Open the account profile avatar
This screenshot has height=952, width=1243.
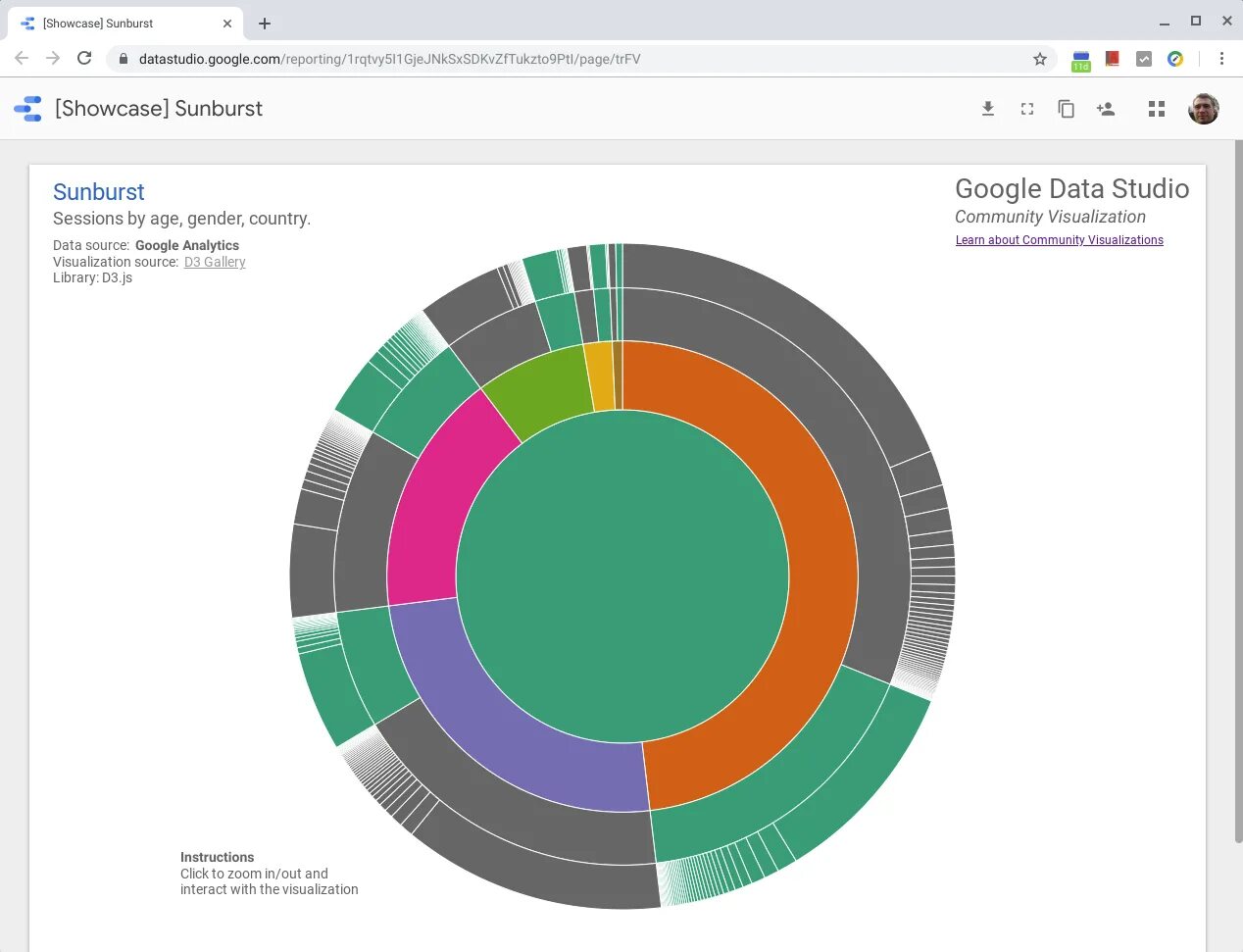coord(1204,109)
